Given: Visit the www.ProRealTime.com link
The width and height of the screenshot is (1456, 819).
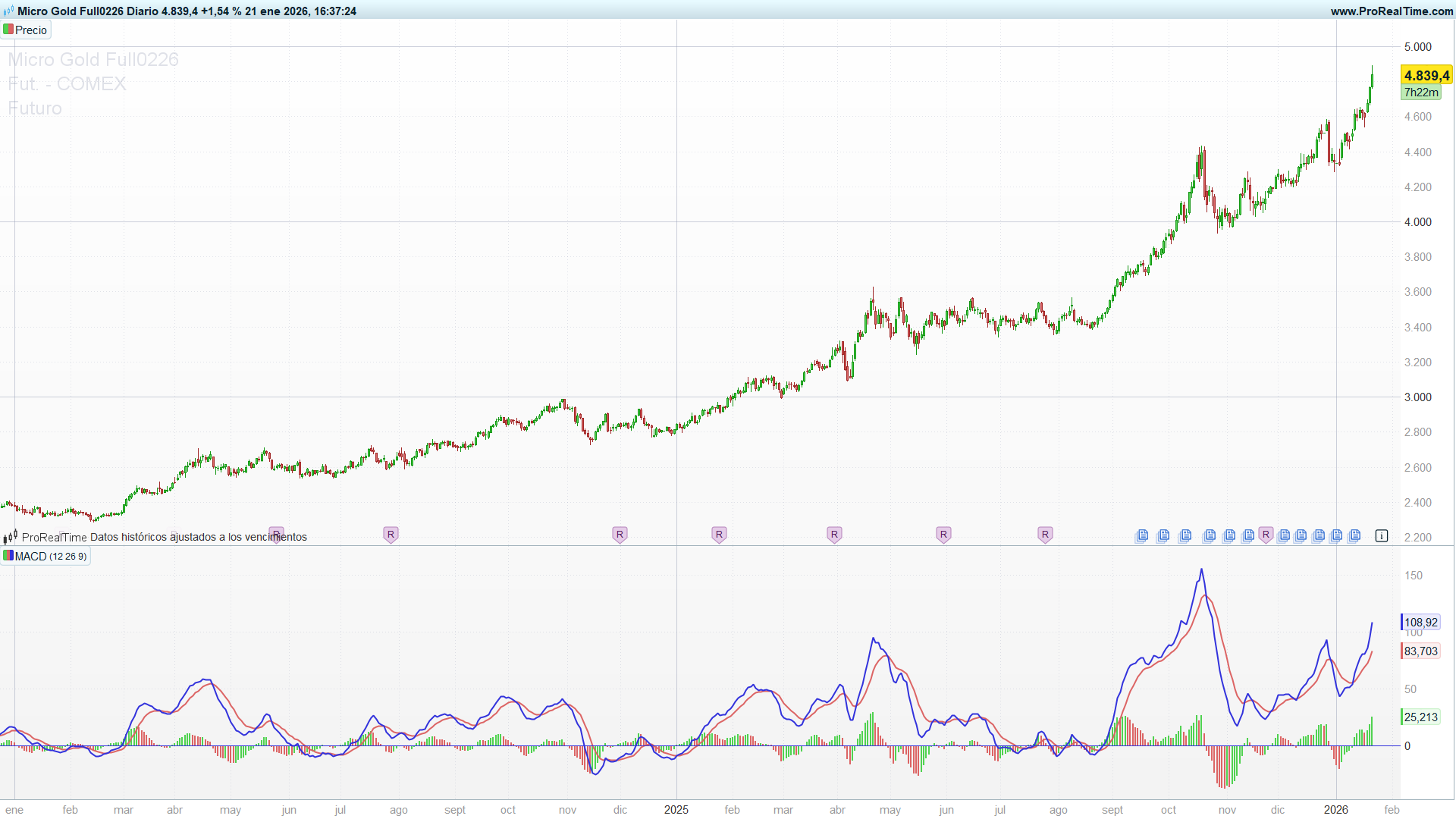Looking at the screenshot, I should point(1392,11).
